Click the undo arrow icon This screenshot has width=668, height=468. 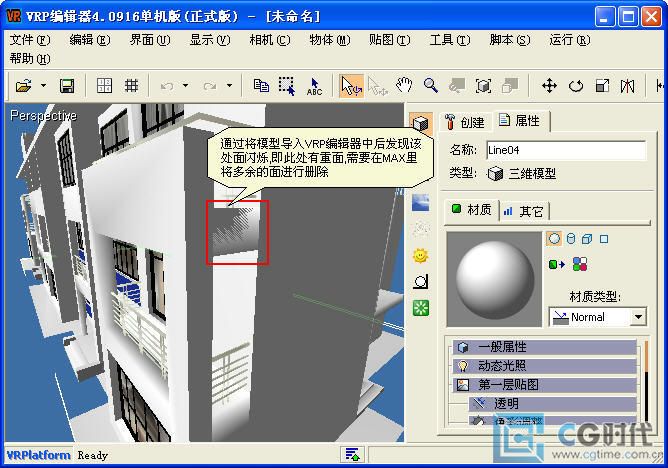tap(167, 86)
